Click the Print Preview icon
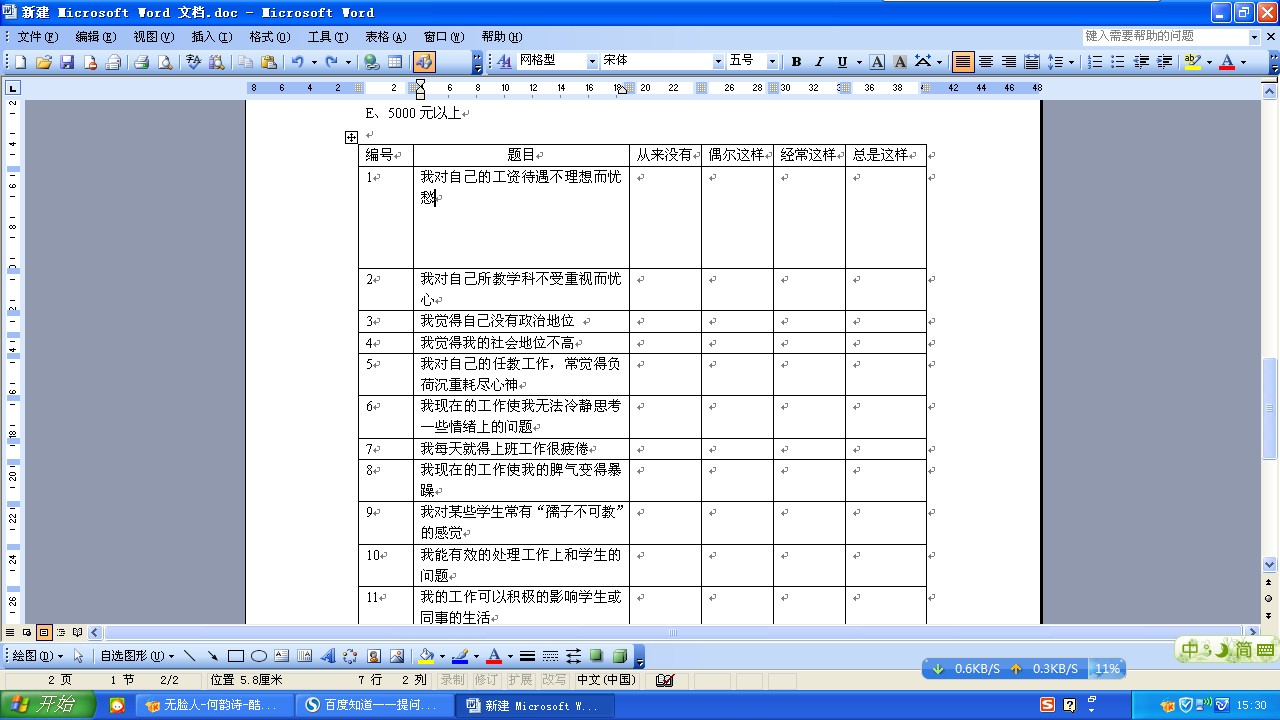This screenshot has width=1280, height=720. click(x=165, y=61)
